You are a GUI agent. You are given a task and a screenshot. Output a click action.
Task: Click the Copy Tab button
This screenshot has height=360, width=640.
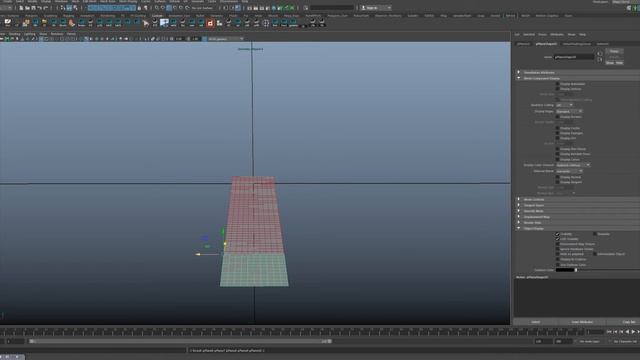629,322
